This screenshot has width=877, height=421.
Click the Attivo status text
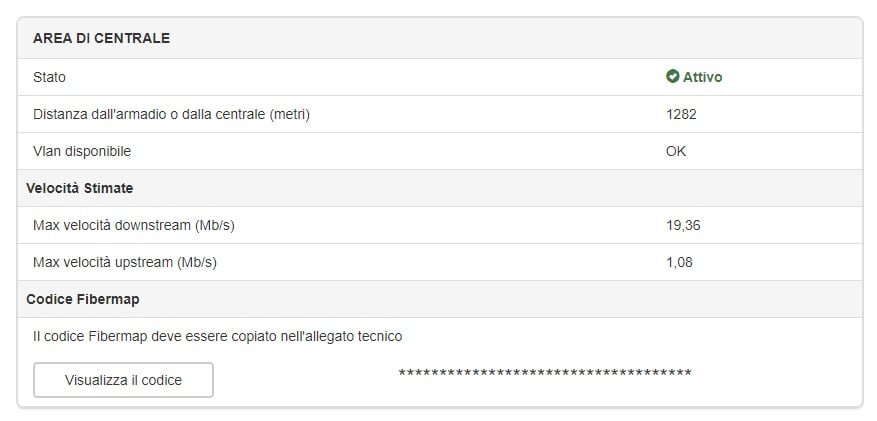(x=702, y=77)
